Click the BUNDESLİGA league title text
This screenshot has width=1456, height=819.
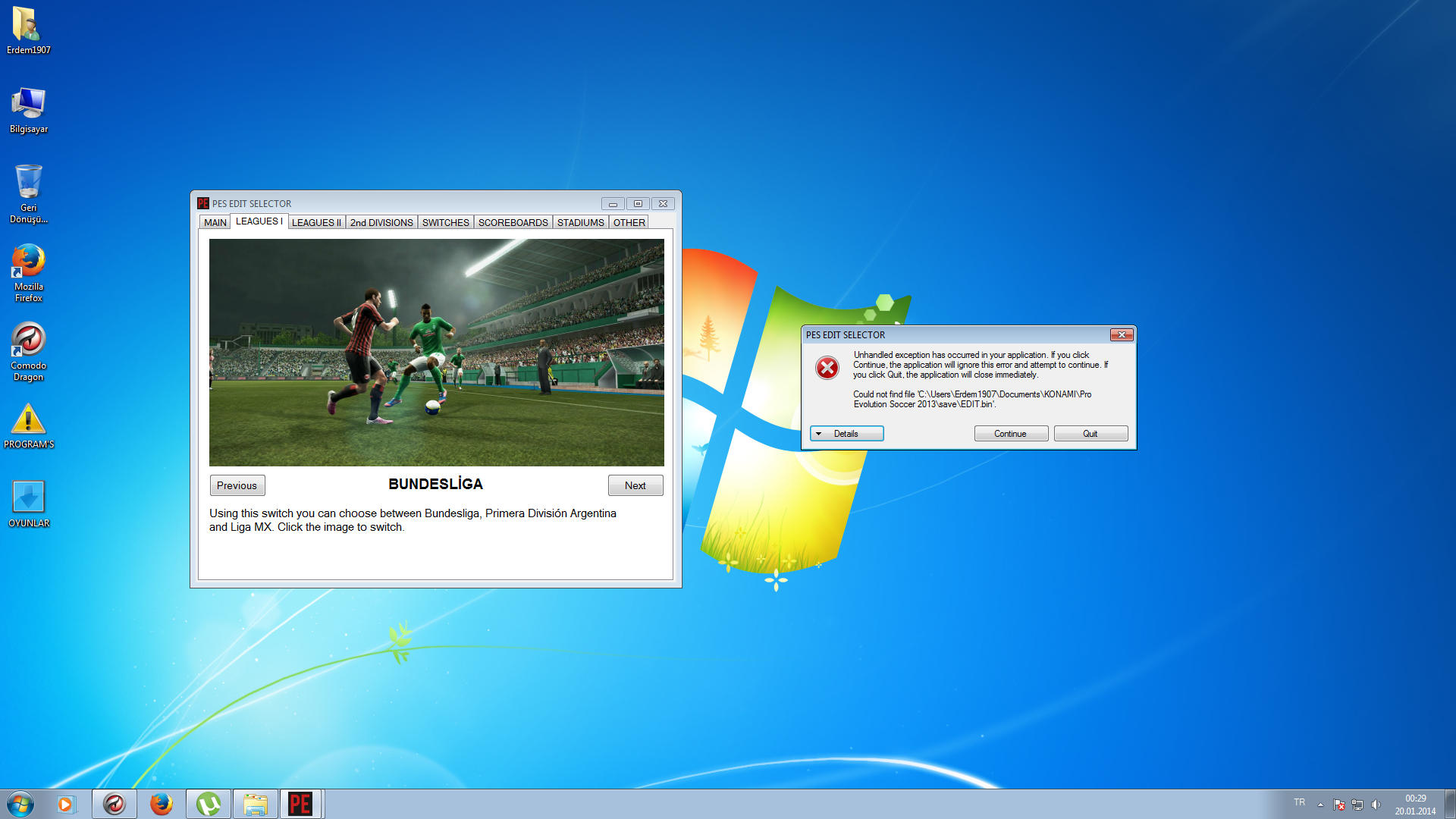(x=436, y=484)
